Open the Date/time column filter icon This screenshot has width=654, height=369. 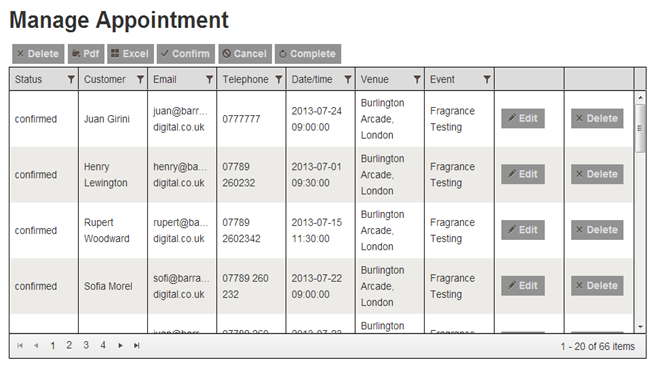[348, 79]
